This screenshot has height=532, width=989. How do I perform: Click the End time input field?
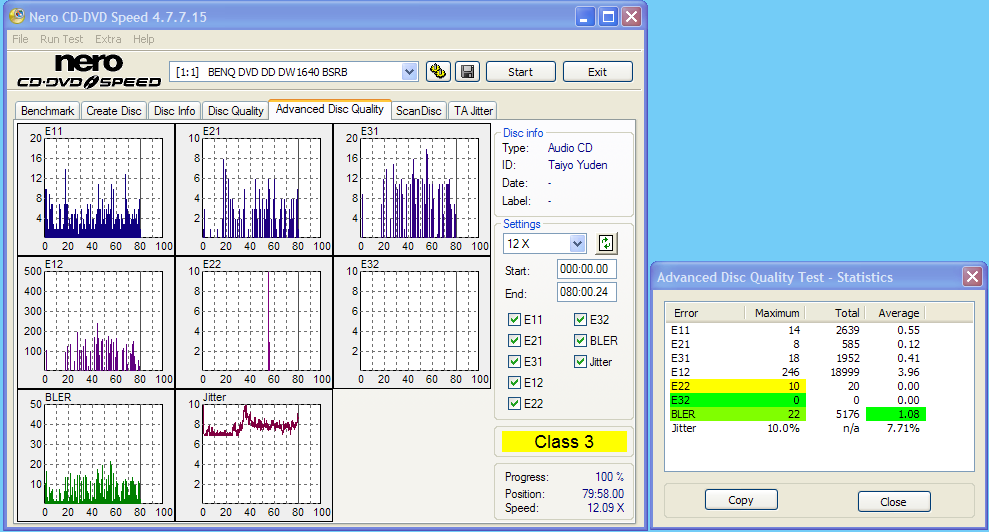coord(587,293)
